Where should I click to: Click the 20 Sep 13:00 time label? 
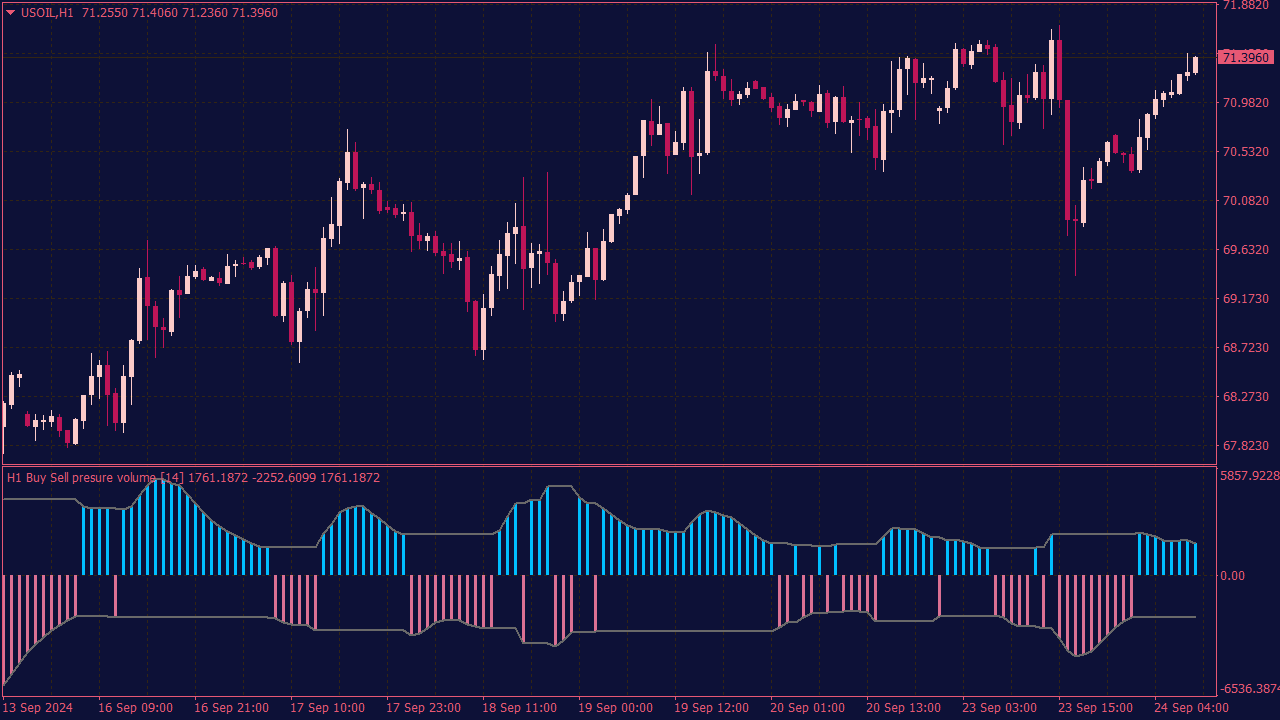903,708
